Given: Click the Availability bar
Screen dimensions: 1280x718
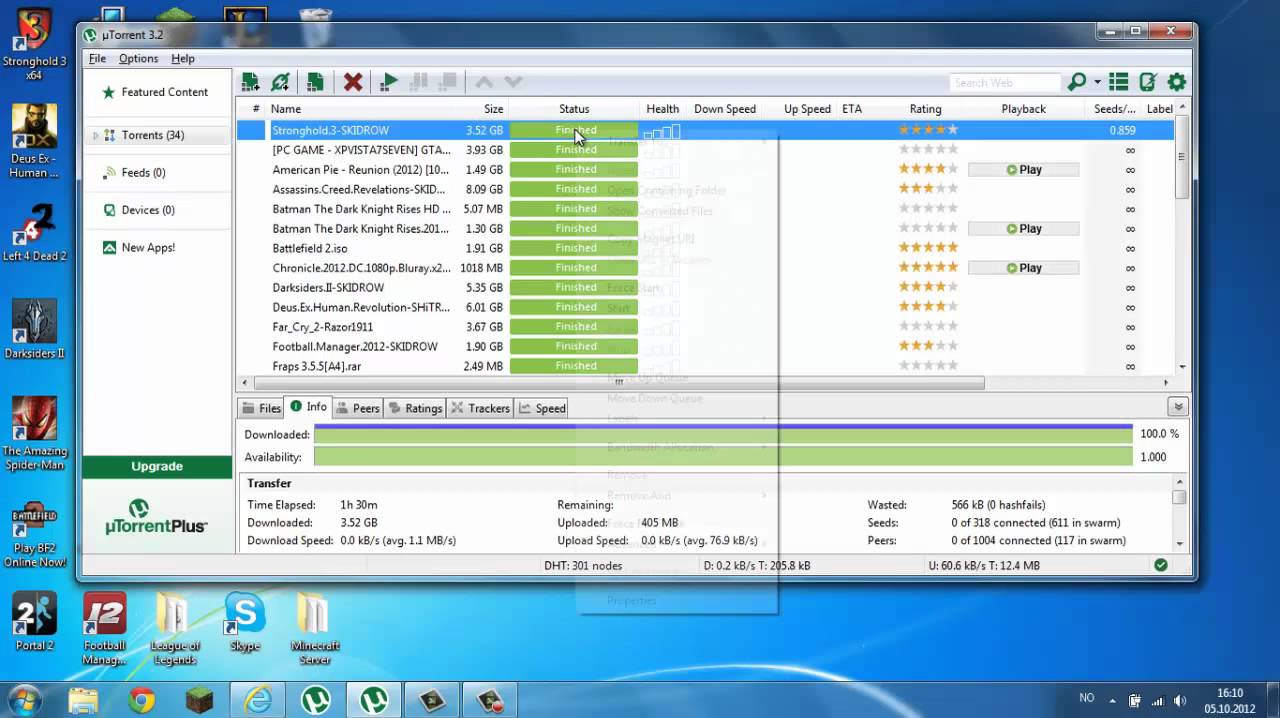Looking at the screenshot, I should click(x=723, y=457).
